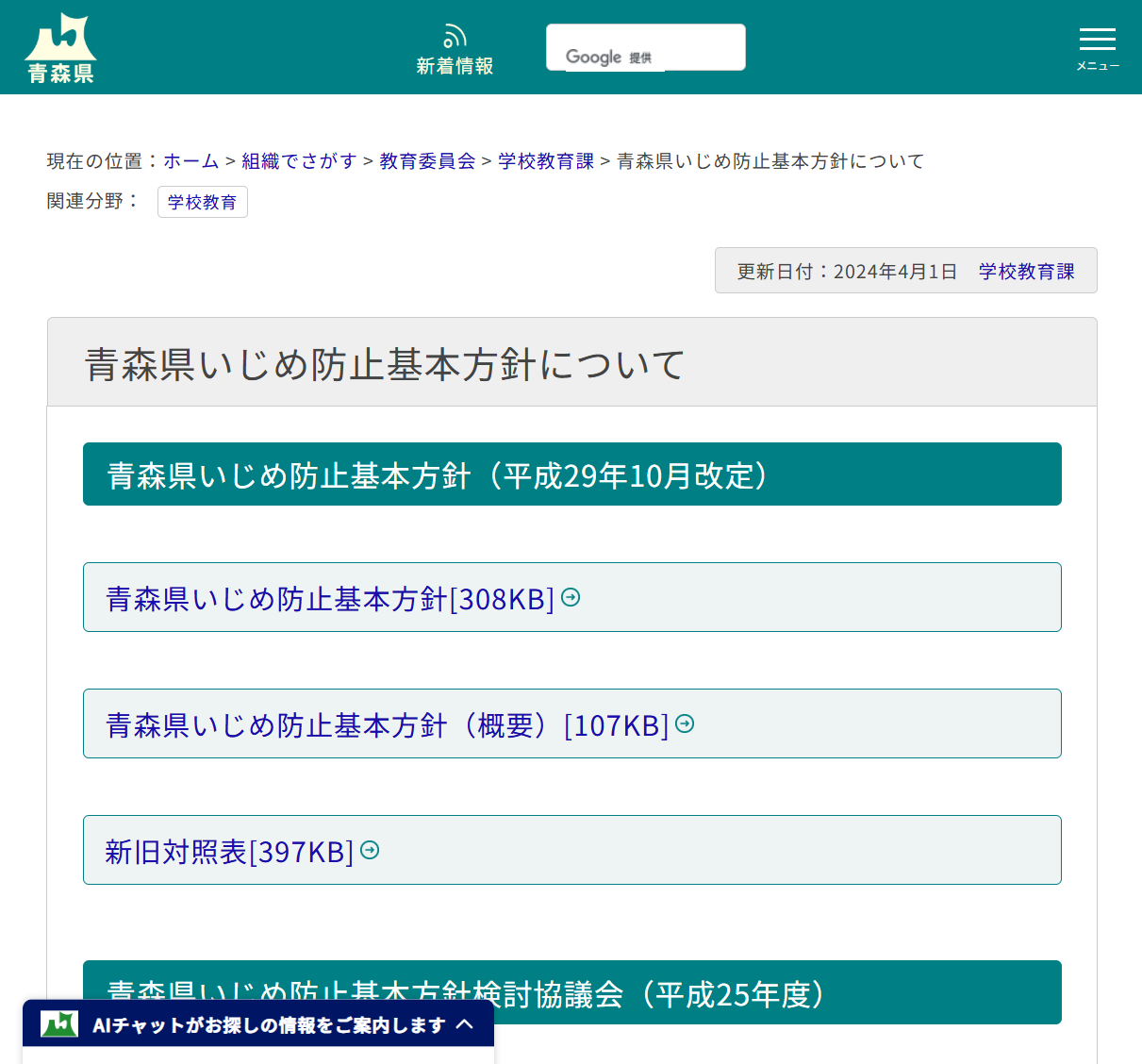Image resolution: width=1142 pixels, height=1064 pixels.
Task: Click the Google 提供 search branding
Action: coord(607,57)
